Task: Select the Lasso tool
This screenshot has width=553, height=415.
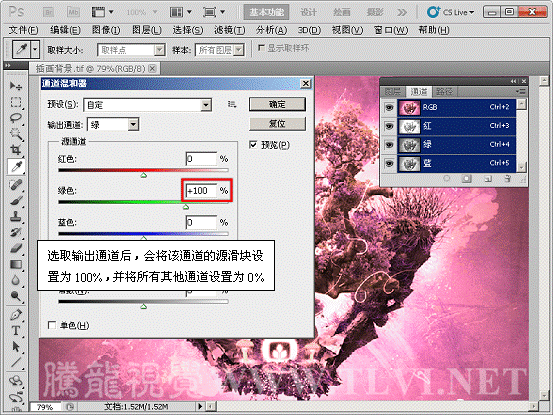Action: (x=16, y=118)
